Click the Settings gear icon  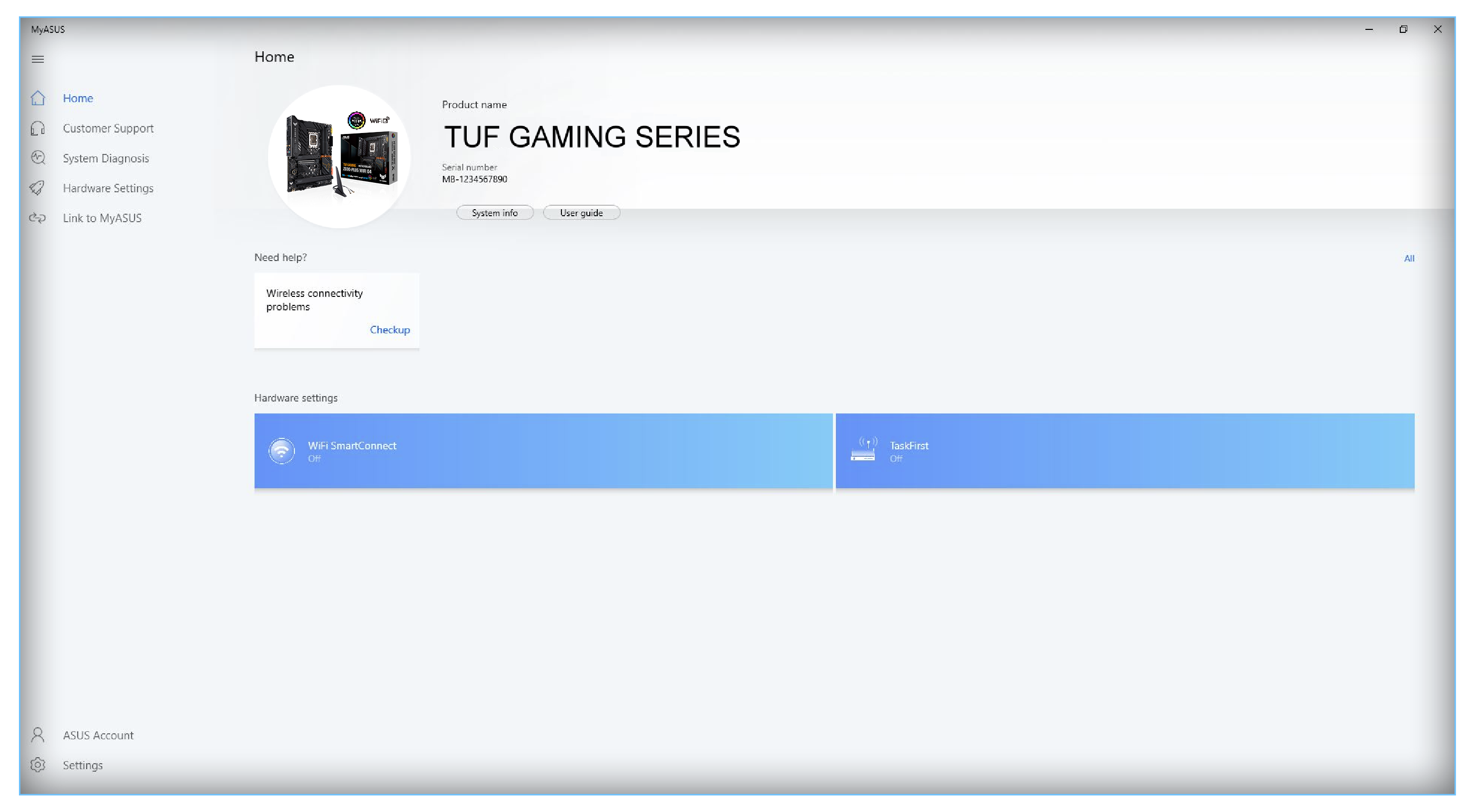pyautogui.click(x=38, y=765)
